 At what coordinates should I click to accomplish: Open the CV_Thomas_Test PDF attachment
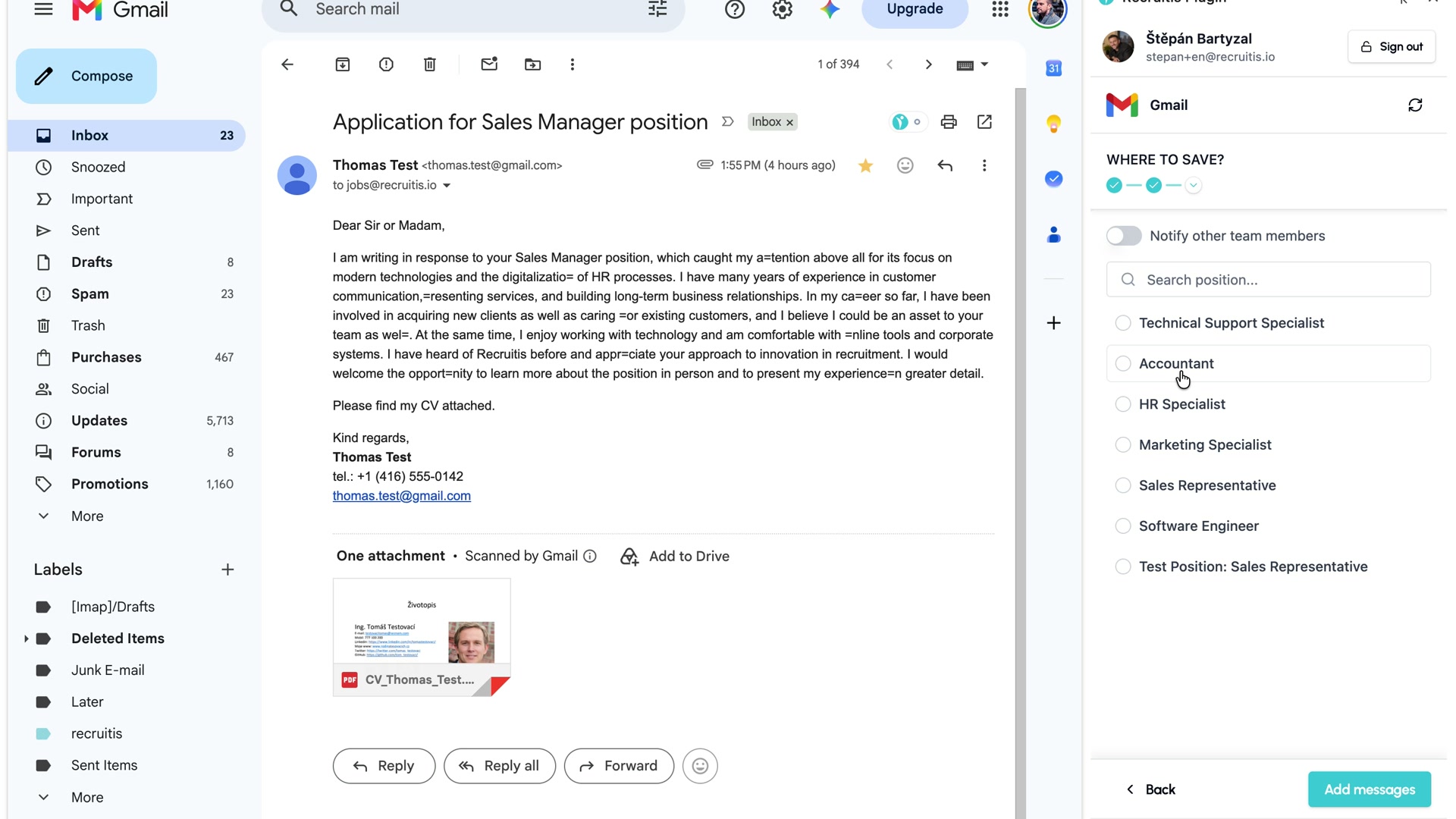tap(422, 637)
